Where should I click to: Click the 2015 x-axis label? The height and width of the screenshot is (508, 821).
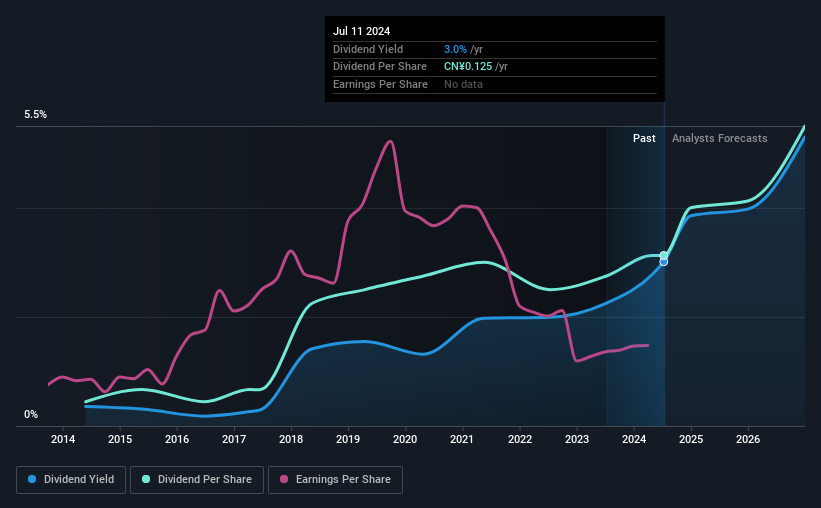[x=120, y=439]
